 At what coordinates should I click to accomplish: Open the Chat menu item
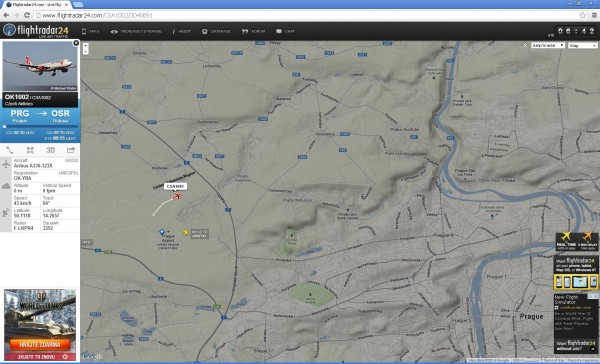pyautogui.click(x=285, y=31)
